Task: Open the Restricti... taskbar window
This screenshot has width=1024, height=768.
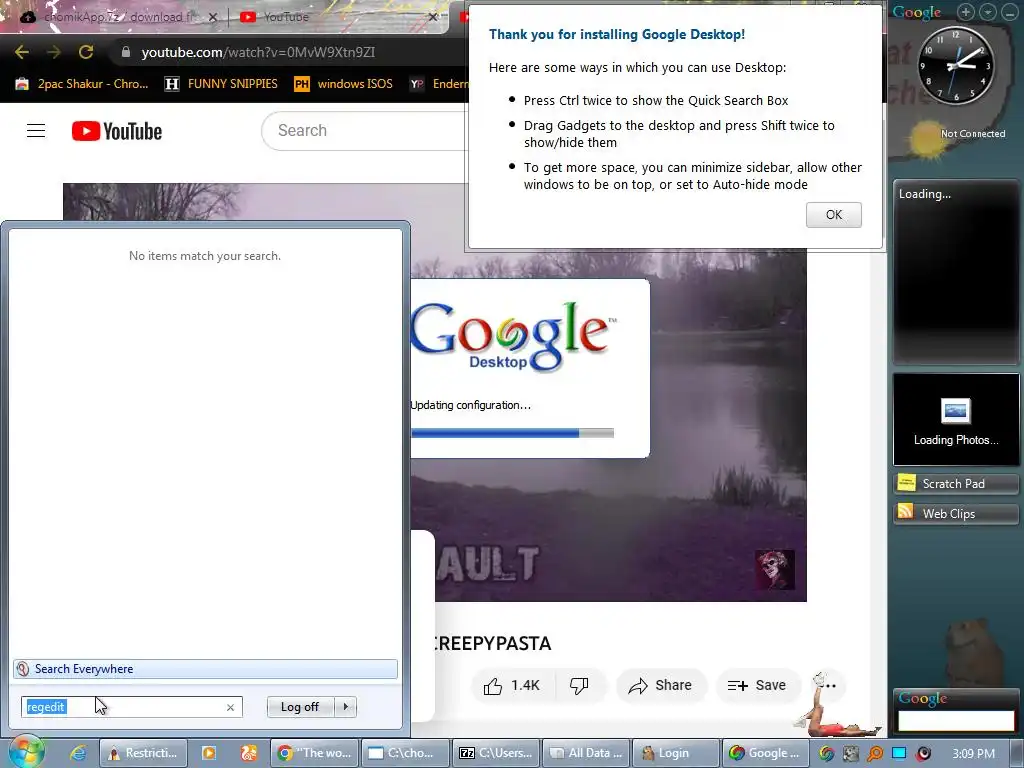Action: click(143, 753)
